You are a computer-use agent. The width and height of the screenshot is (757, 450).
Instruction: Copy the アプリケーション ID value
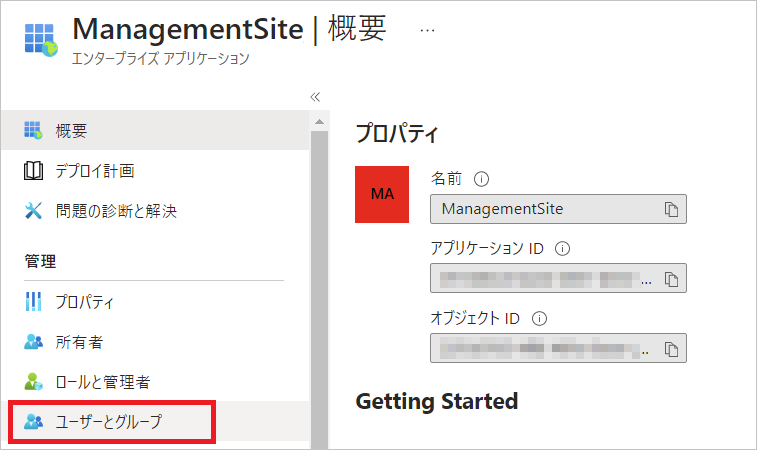671,279
